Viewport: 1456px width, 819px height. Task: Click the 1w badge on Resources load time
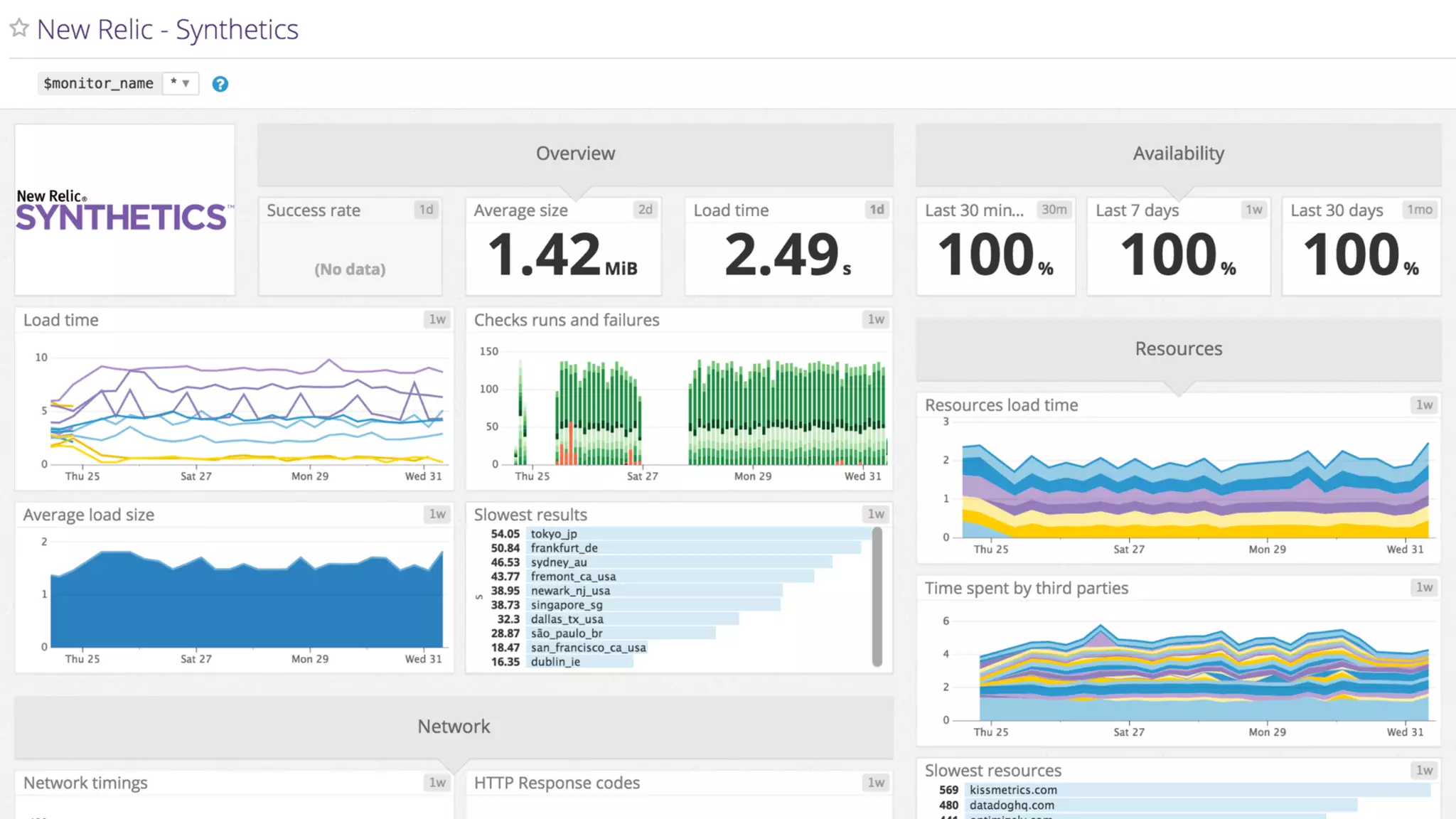coord(1424,405)
